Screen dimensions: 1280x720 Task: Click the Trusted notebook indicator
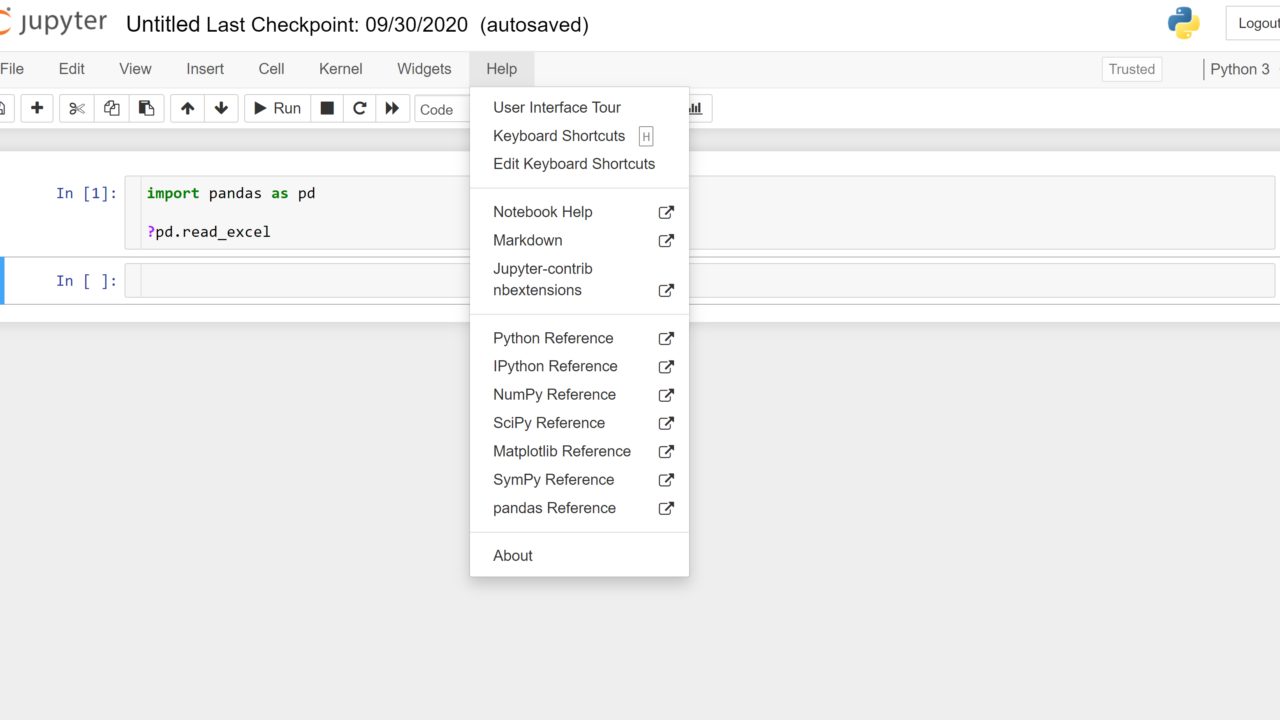coord(1132,69)
